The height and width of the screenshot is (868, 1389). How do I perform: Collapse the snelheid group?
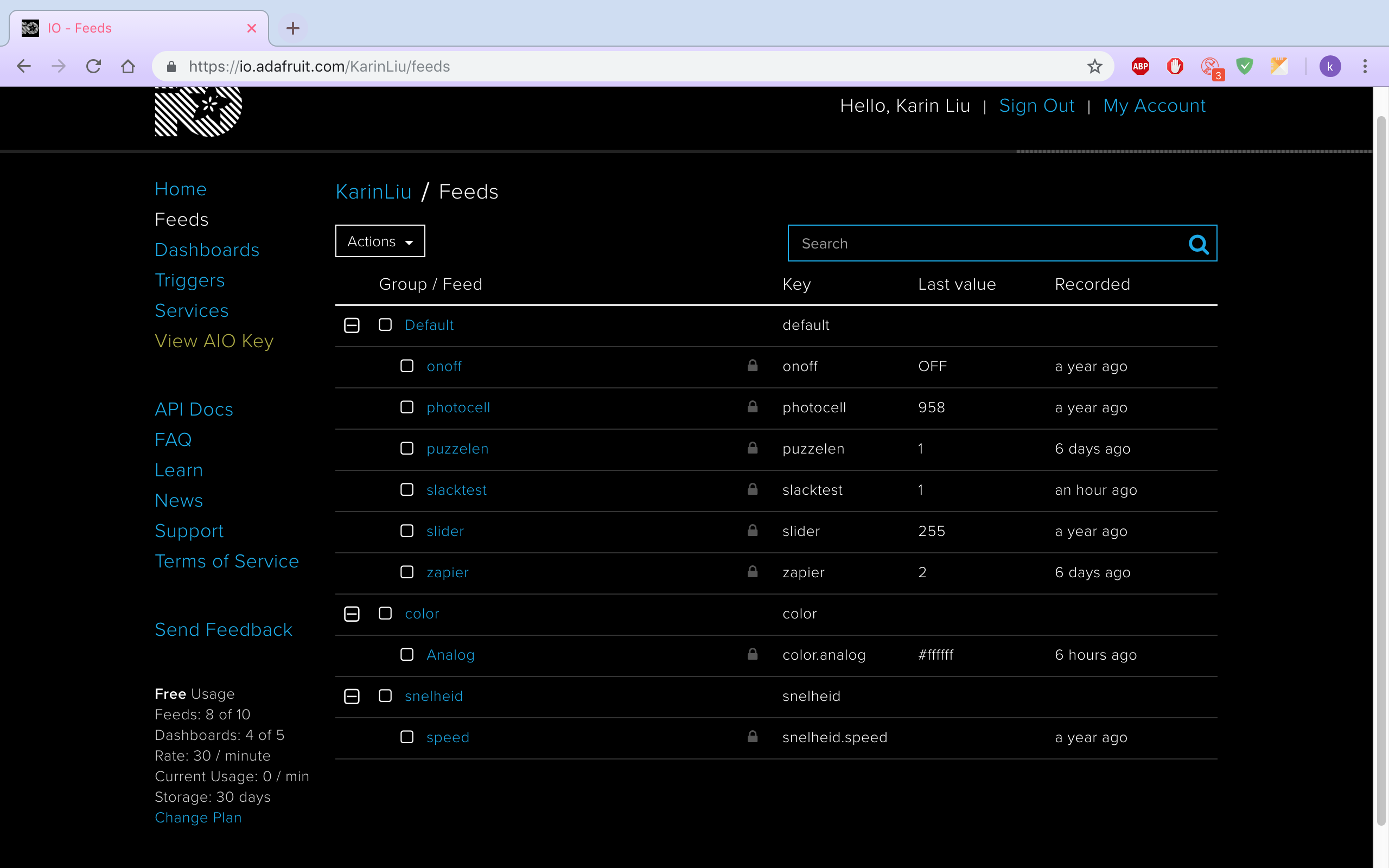click(x=352, y=697)
